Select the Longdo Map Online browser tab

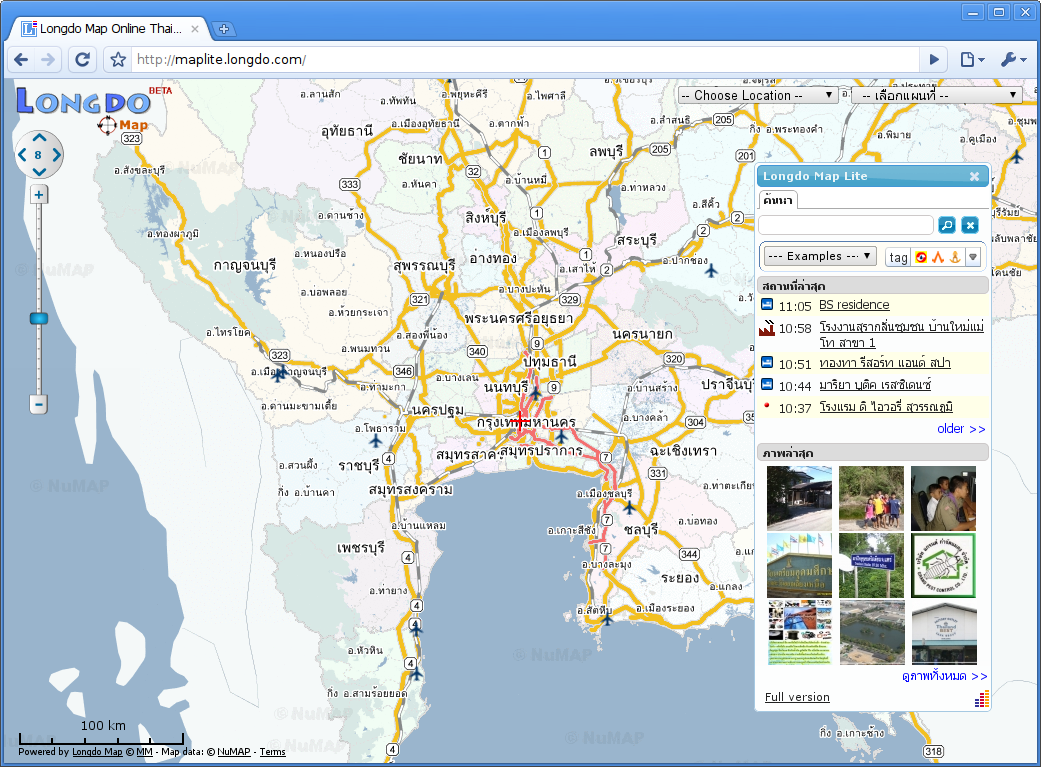(x=110, y=29)
